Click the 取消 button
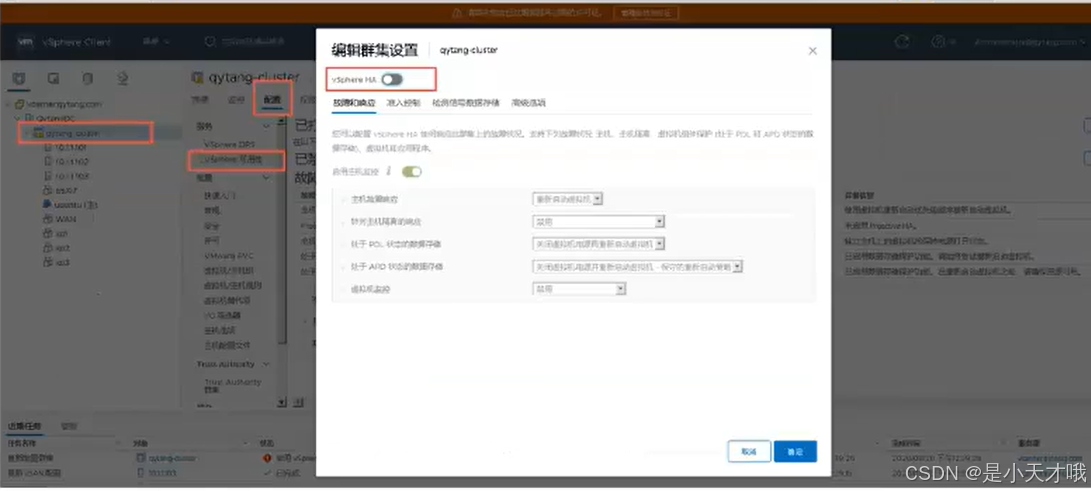The image size is (1091, 491). coord(749,451)
